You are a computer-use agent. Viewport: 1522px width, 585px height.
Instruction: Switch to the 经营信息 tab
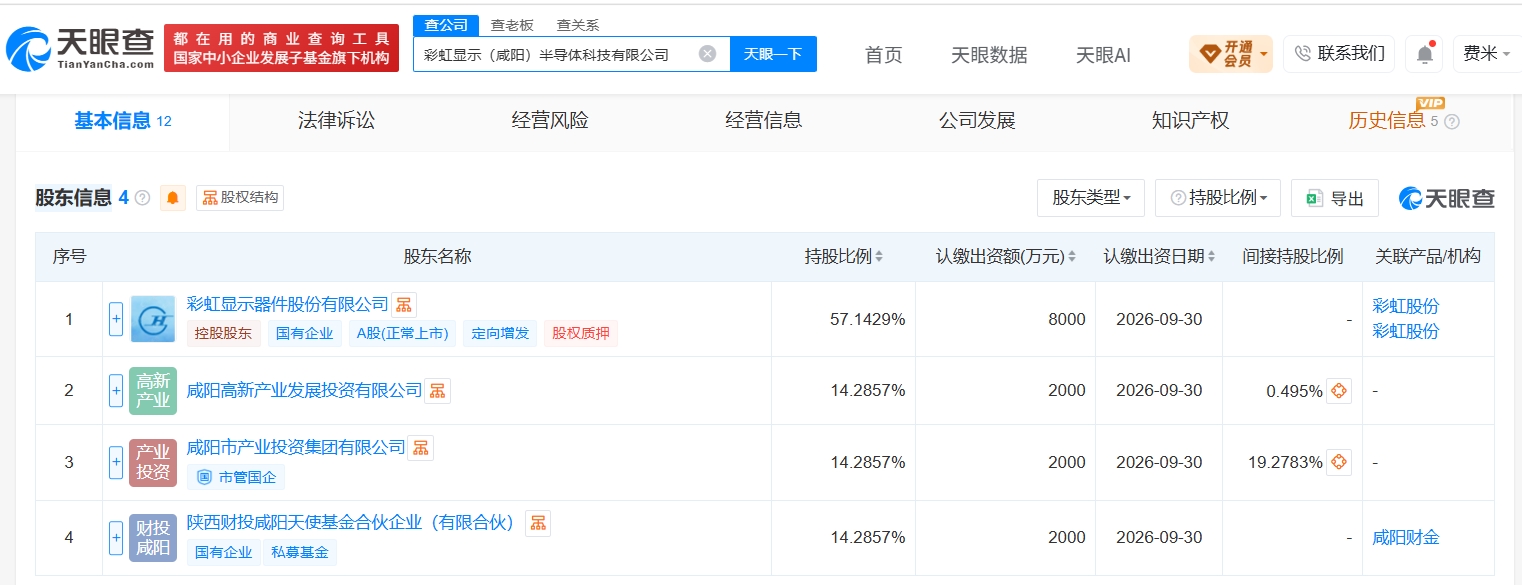[x=763, y=122]
